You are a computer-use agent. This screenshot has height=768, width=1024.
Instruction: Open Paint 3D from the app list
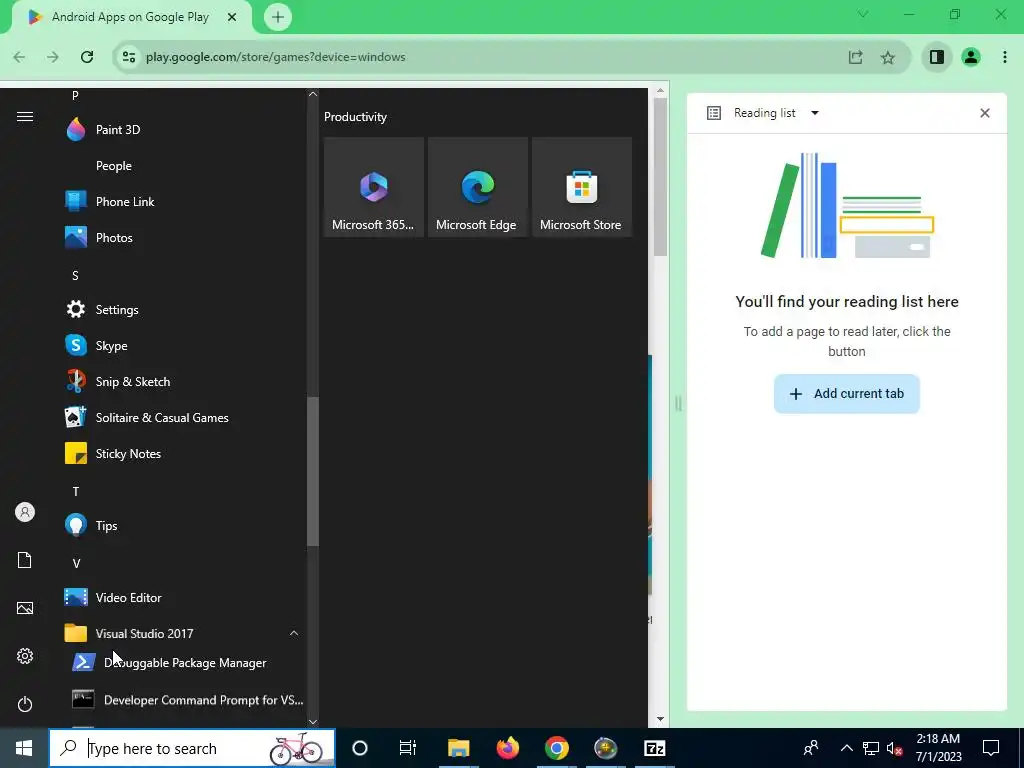[x=183, y=129]
